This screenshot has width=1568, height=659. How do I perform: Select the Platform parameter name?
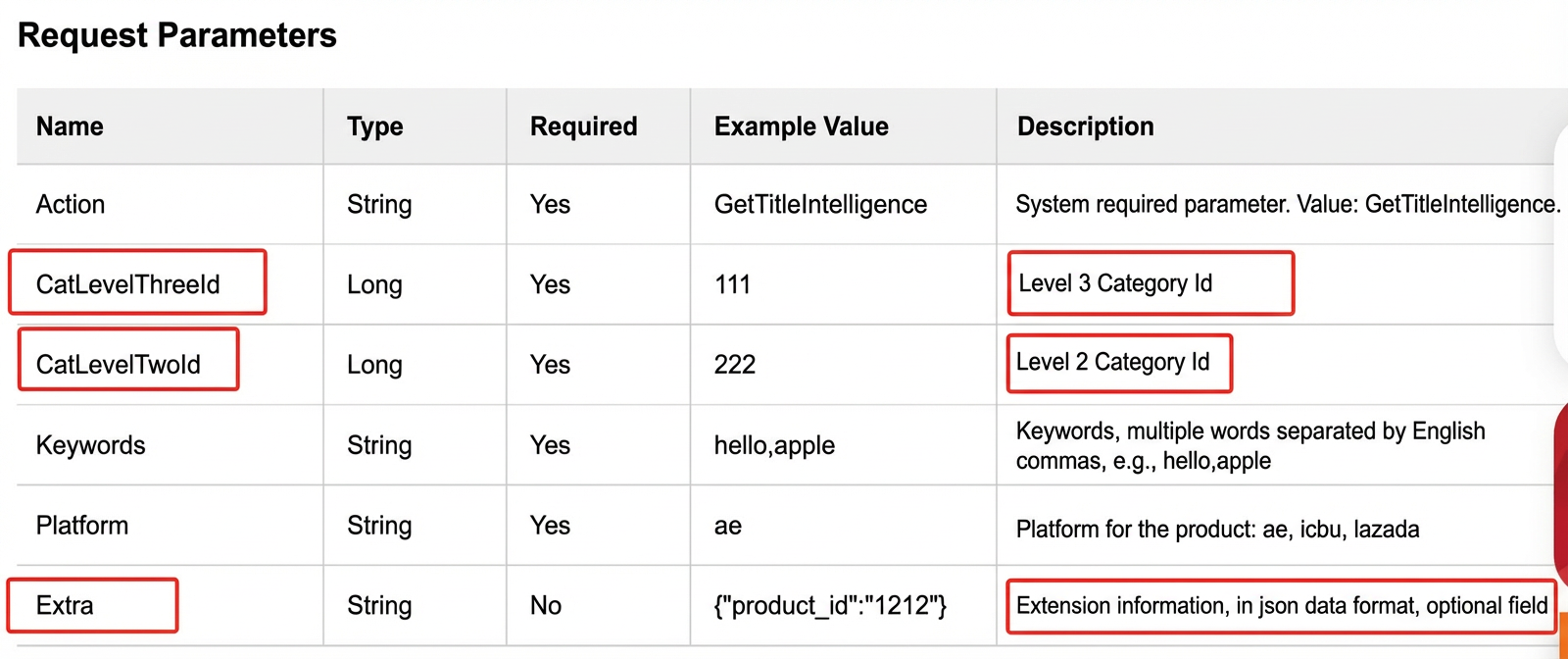pyautogui.click(x=82, y=526)
